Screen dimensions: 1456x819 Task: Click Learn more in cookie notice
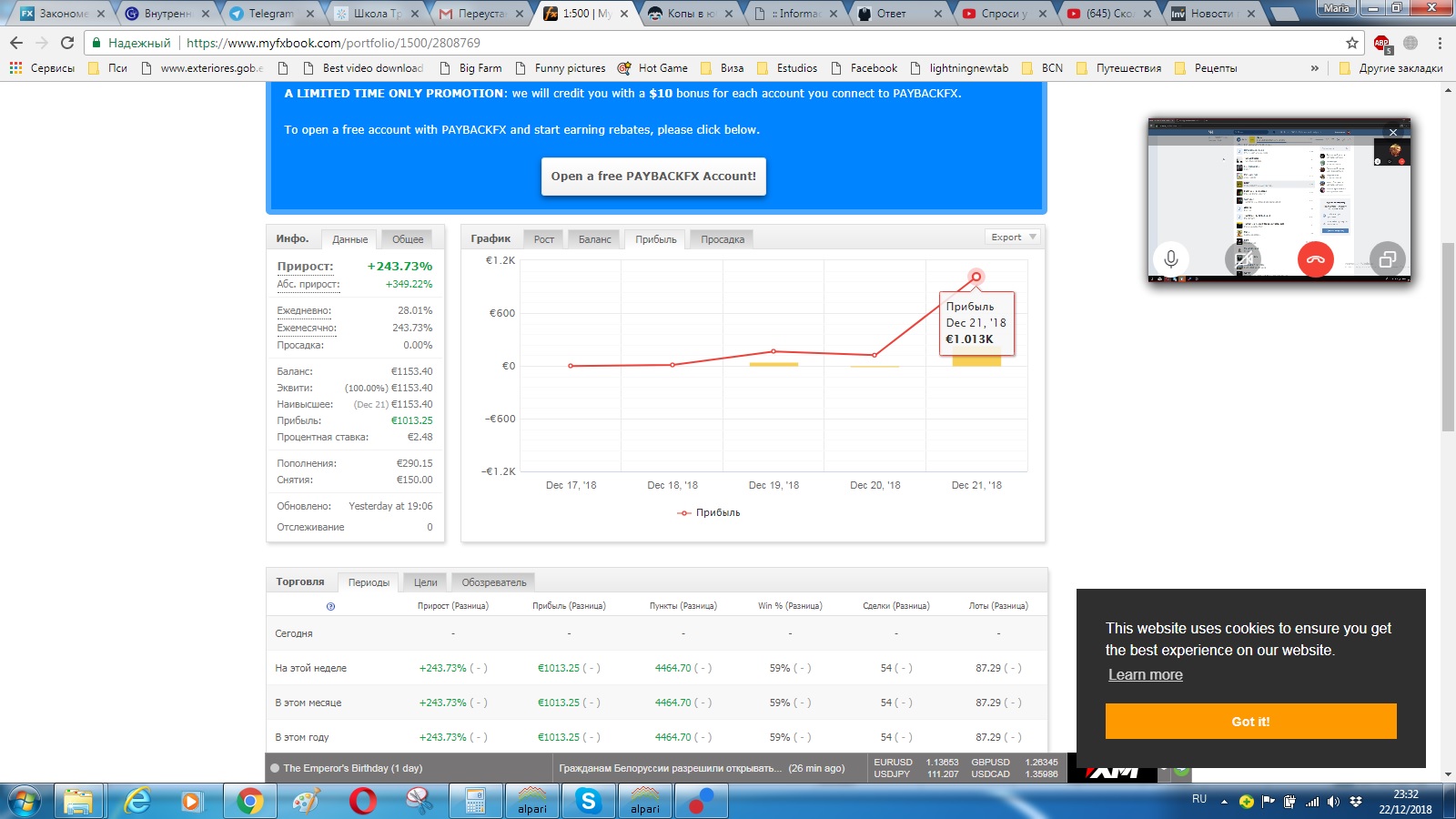pyautogui.click(x=1146, y=675)
